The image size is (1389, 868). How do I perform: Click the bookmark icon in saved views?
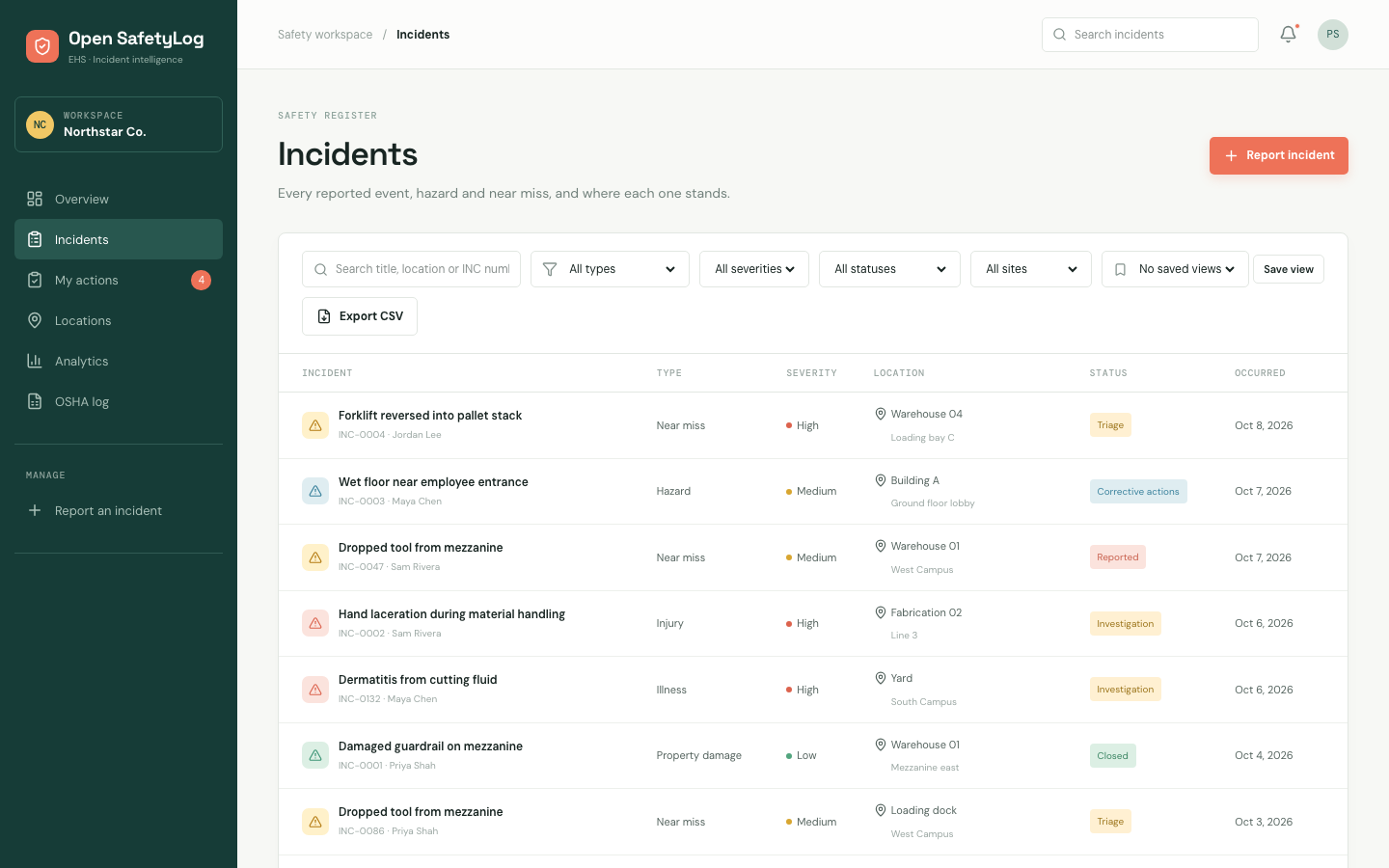click(x=1120, y=269)
